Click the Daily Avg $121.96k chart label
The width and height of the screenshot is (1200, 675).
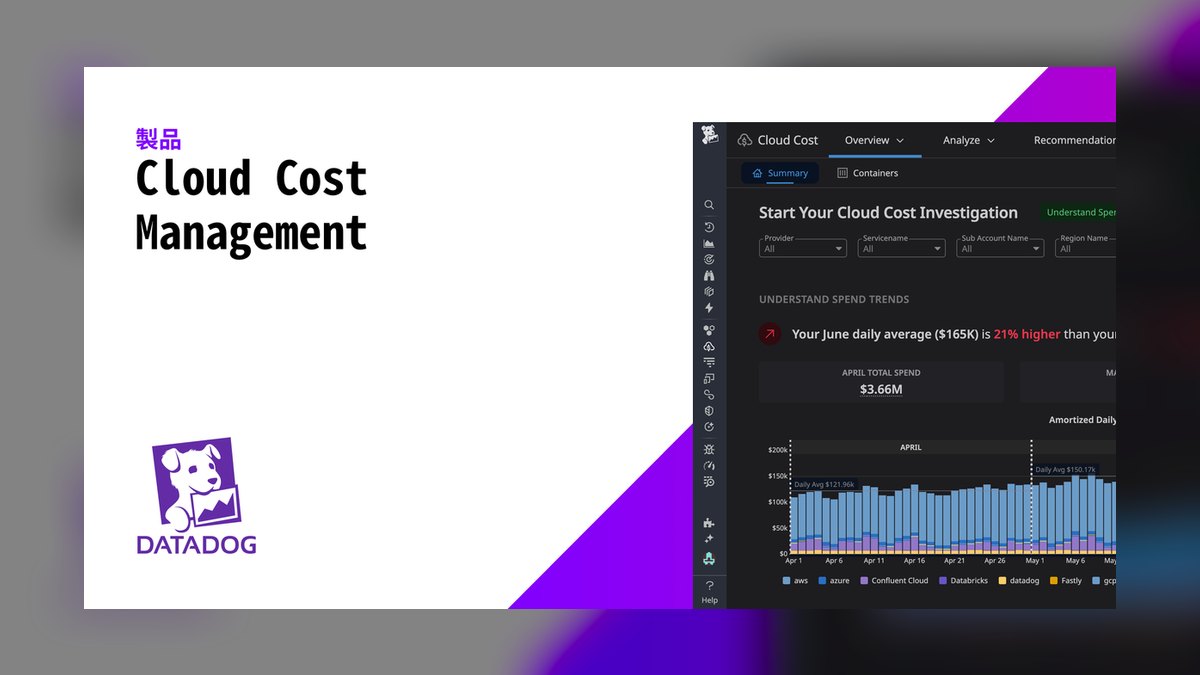click(825, 484)
